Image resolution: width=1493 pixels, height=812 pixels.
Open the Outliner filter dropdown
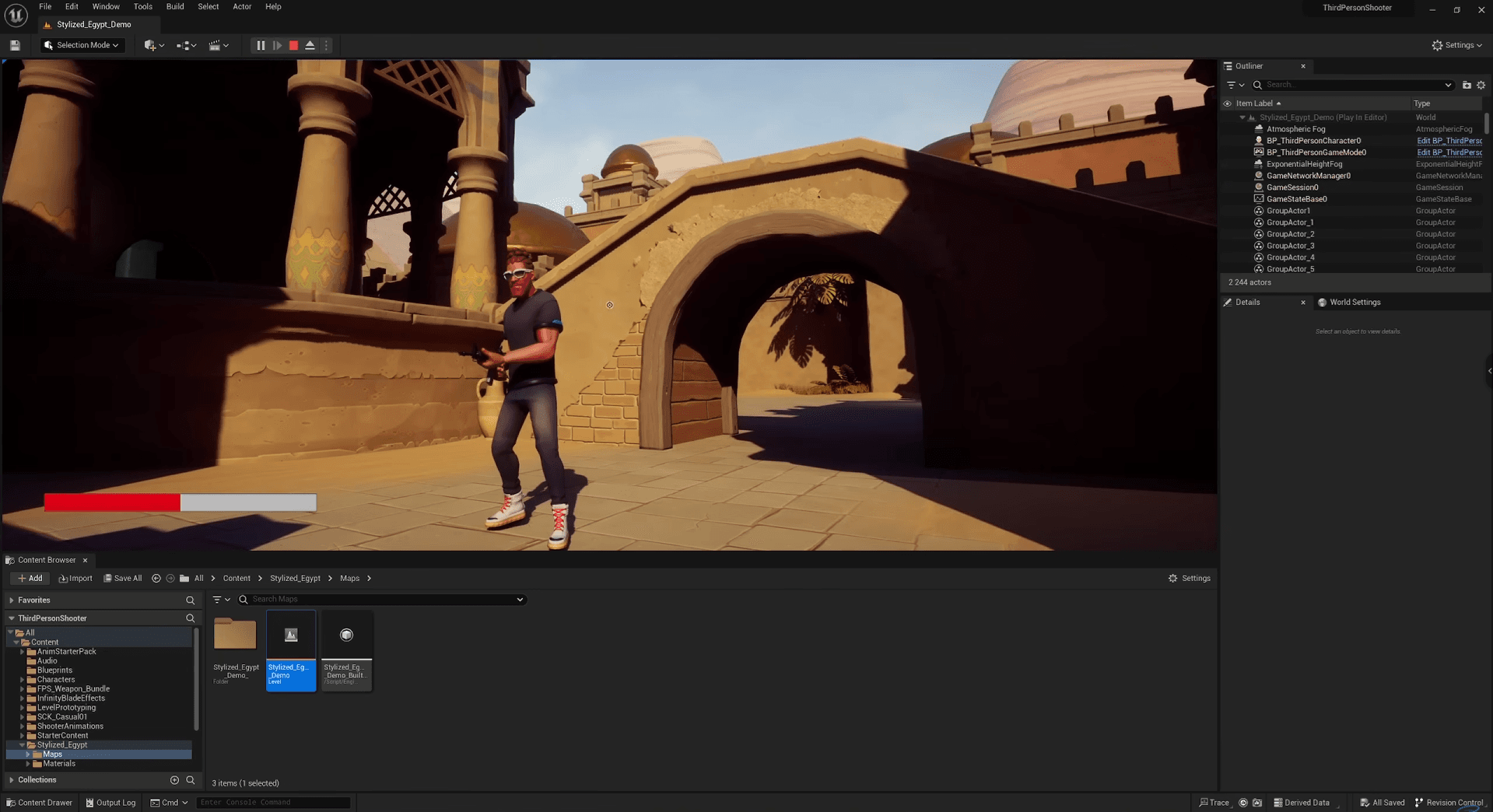(x=1235, y=85)
